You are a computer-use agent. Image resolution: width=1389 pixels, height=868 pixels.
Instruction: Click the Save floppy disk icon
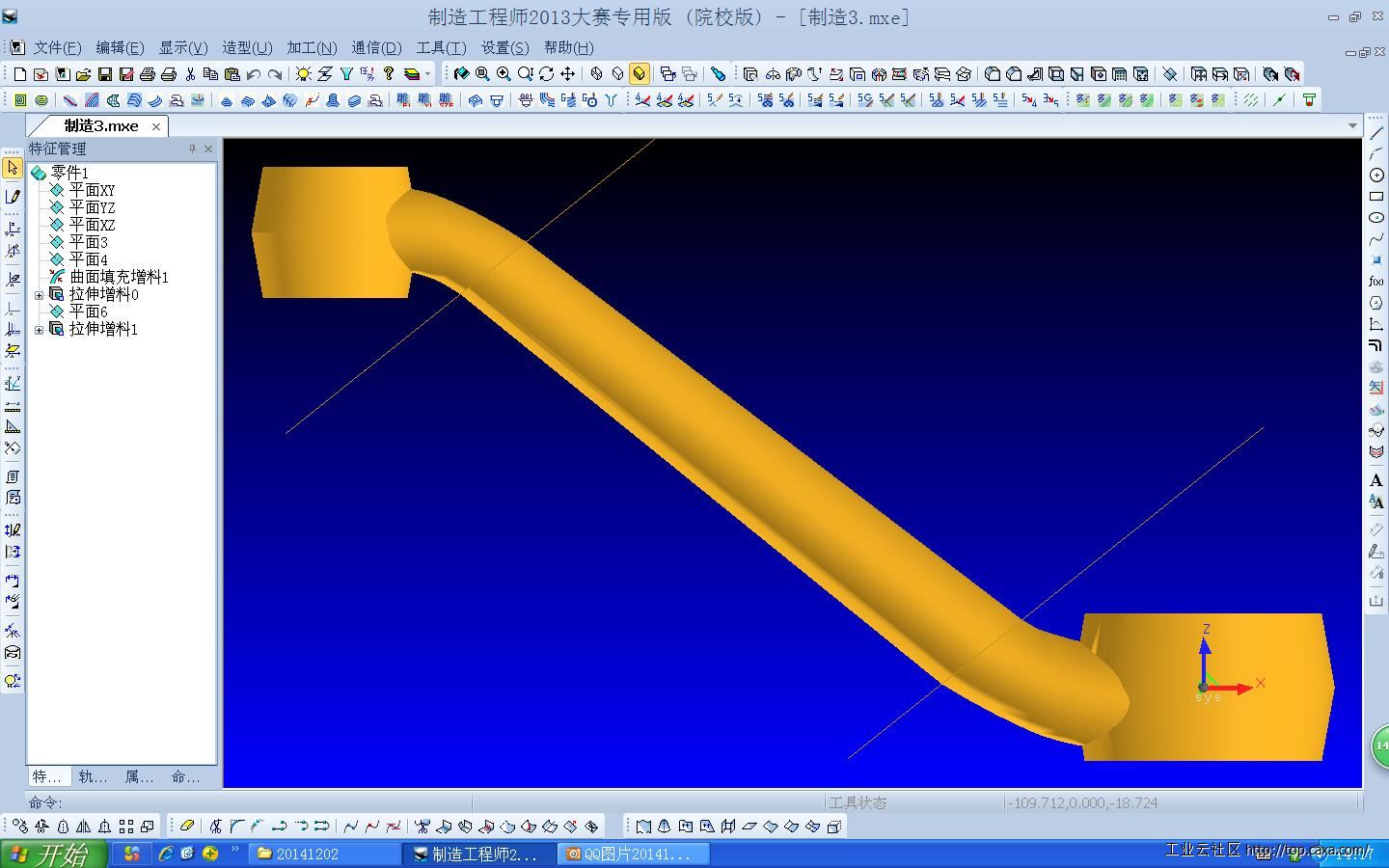click(105, 73)
